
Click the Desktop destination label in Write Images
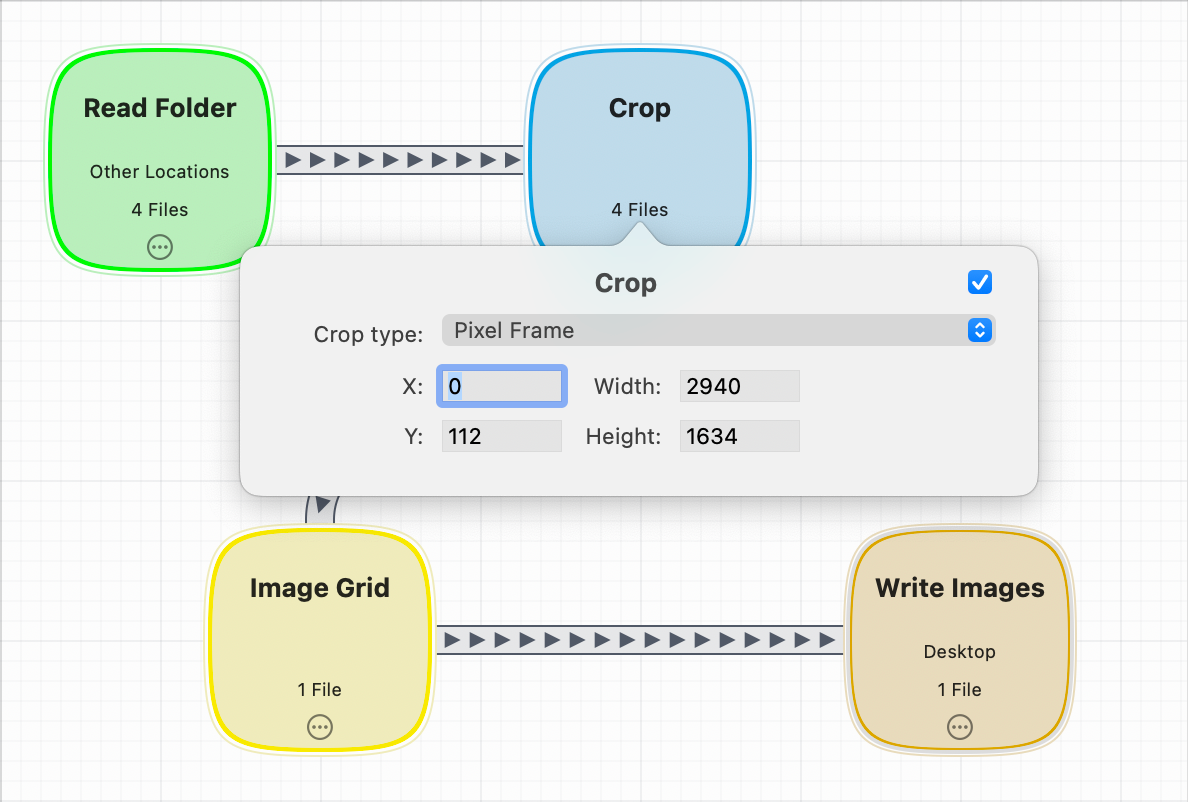pyautogui.click(x=959, y=652)
